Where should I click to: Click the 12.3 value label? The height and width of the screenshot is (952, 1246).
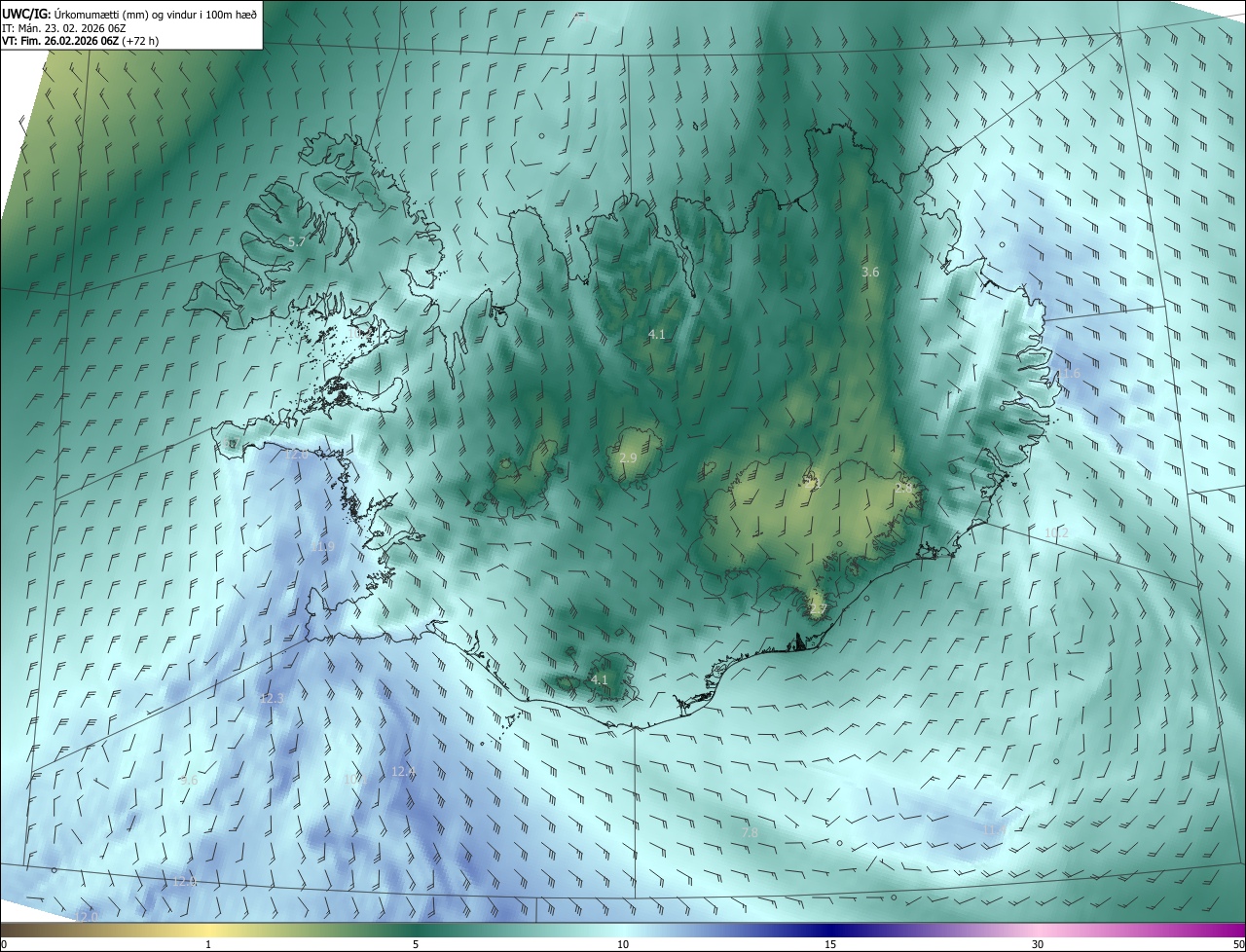pyautogui.click(x=271, y=699)
